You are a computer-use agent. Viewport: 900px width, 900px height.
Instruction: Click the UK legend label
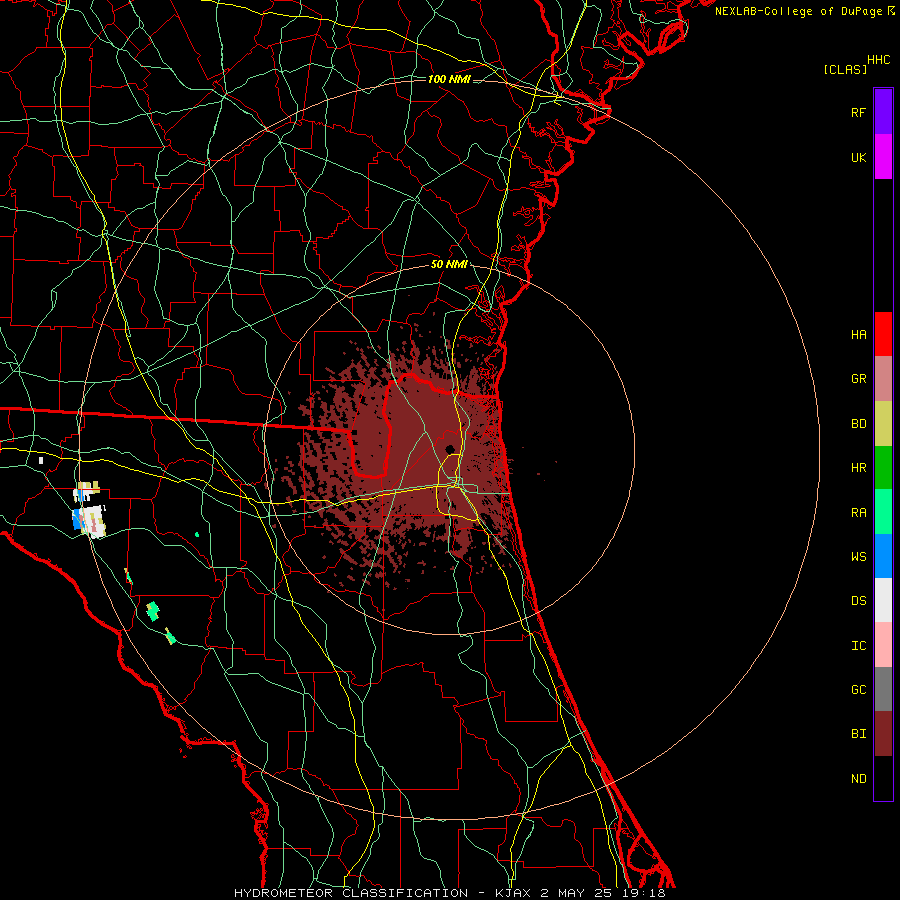[x=858, y=158]
